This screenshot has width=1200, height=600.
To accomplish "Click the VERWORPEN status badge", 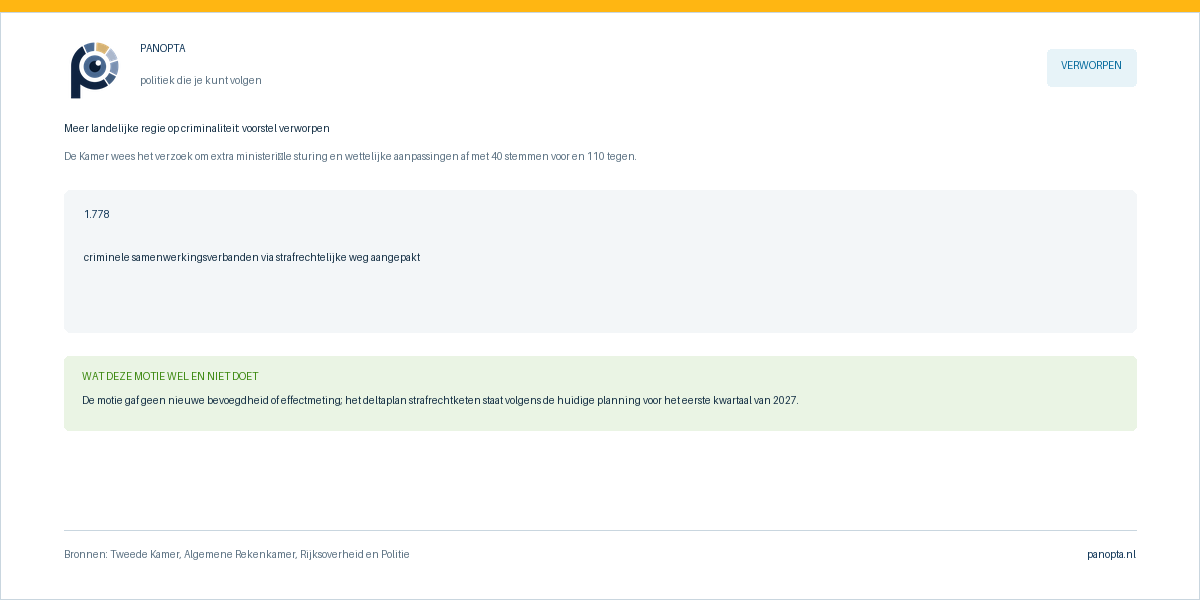I will [x=1091, y=68].
